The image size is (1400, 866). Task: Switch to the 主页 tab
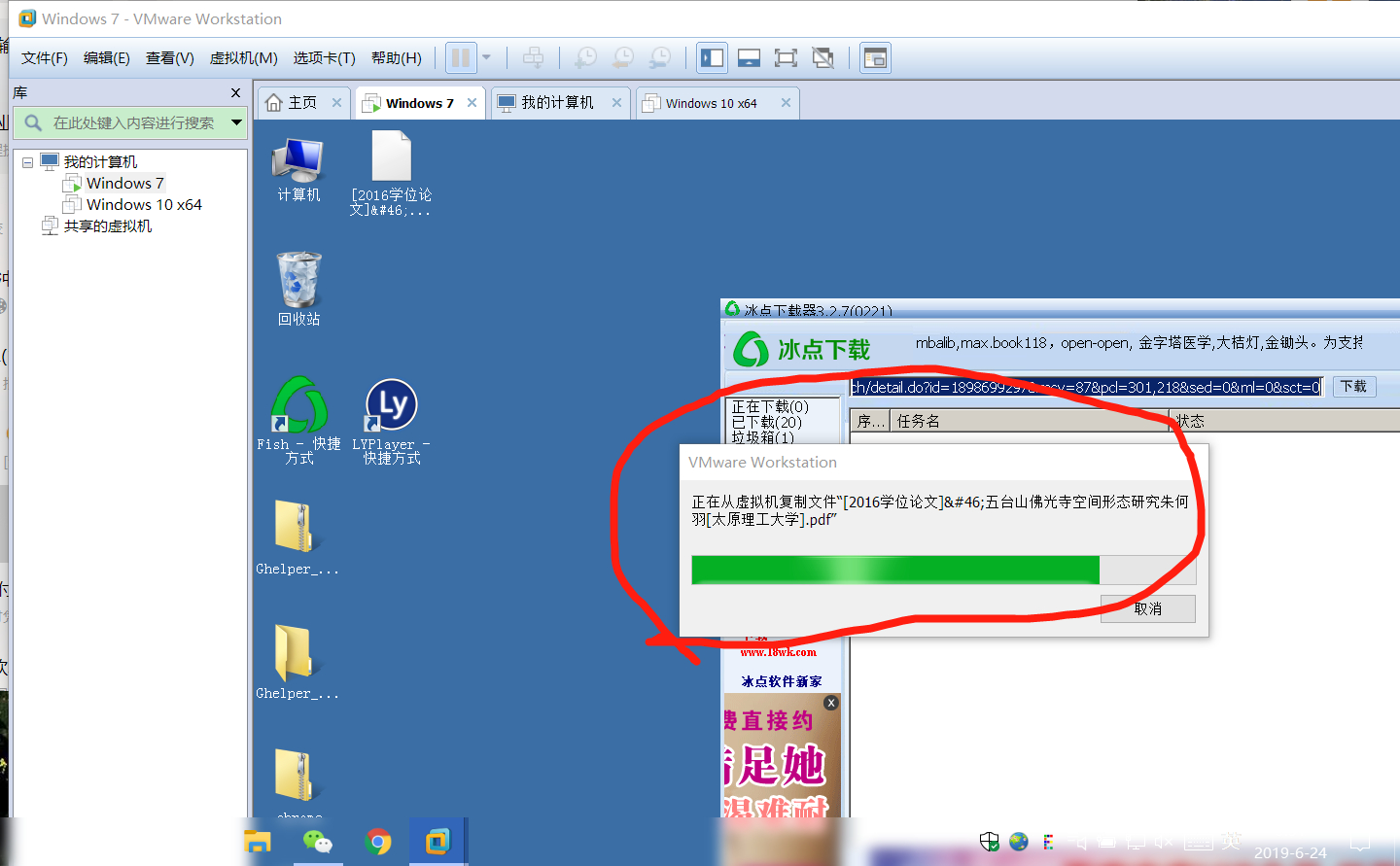coord(302,103)
